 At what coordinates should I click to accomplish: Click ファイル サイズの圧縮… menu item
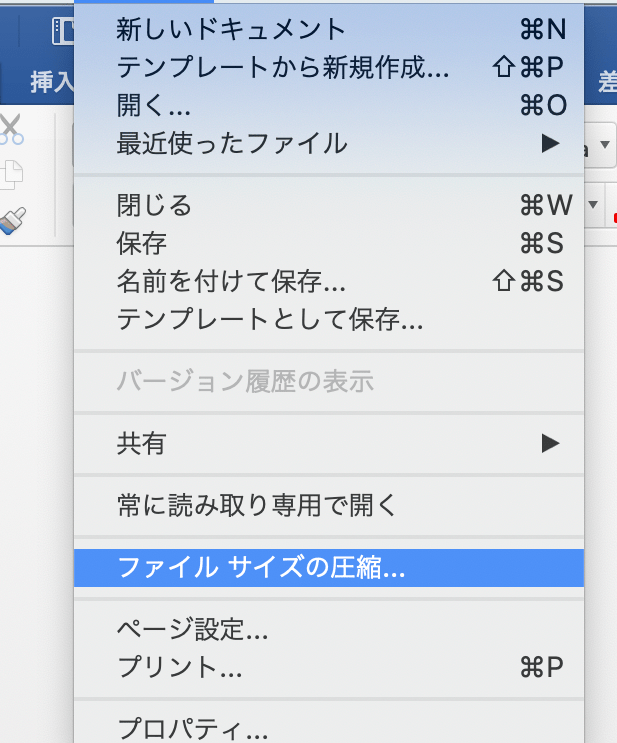[x=329, y=568]
